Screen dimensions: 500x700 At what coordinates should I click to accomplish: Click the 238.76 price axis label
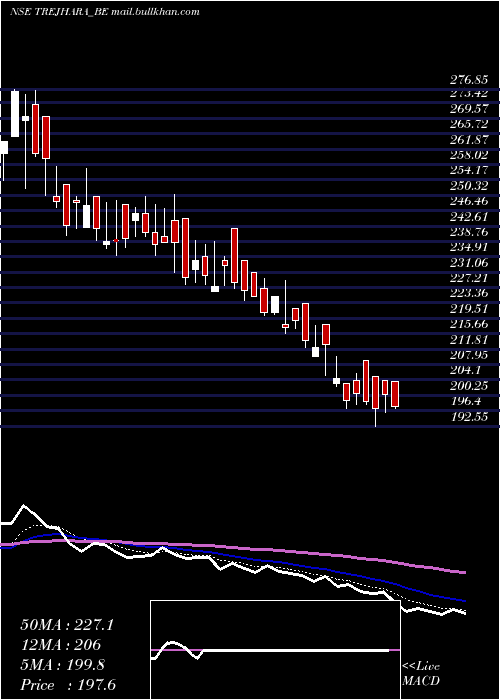[x=469, y=232]
